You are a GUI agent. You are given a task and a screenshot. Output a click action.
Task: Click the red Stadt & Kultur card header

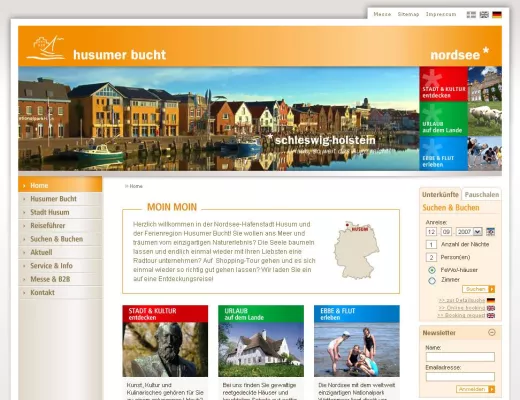coord(165,314)
